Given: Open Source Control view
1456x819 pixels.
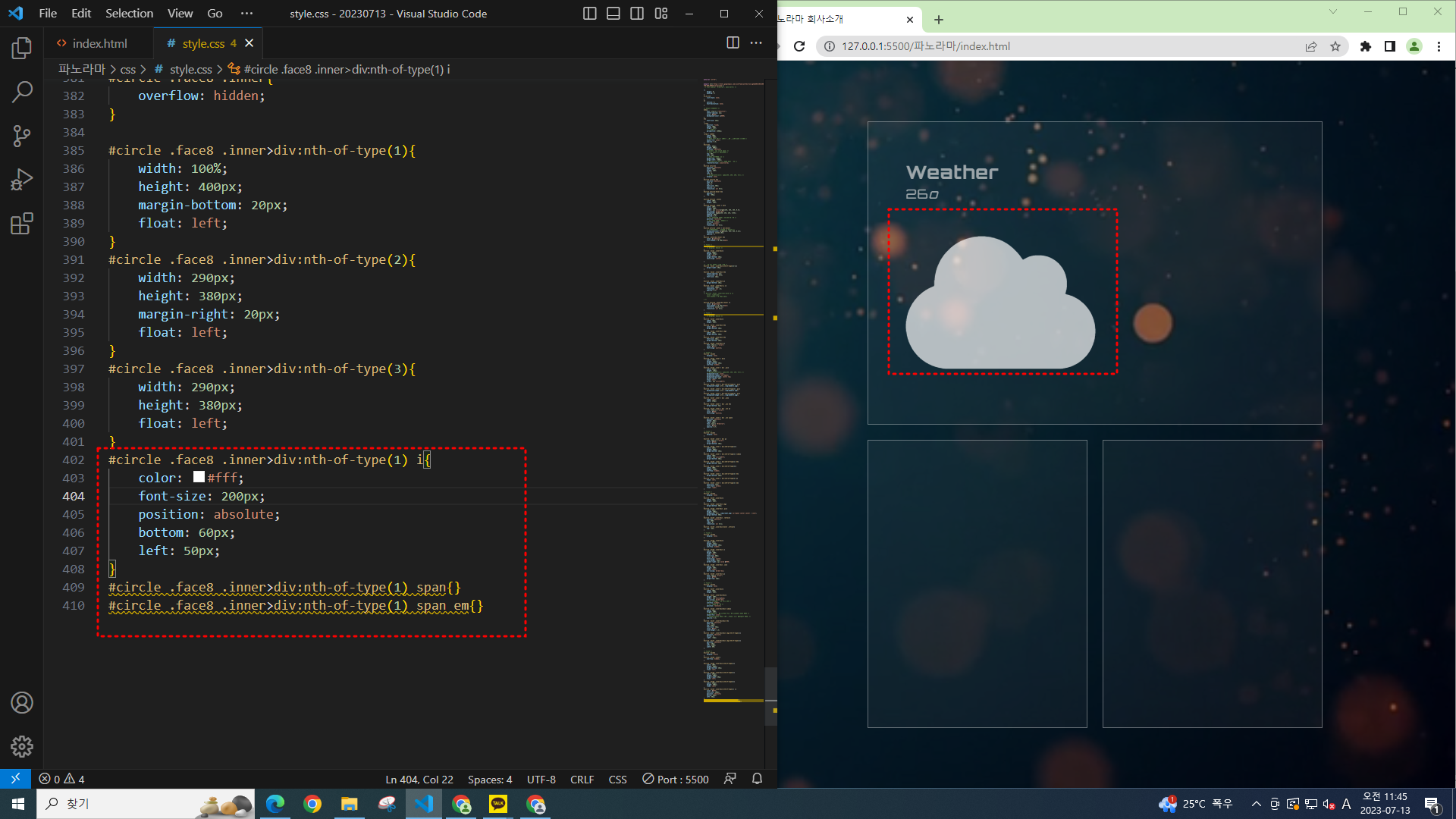Looking at the screenshot, I should pyautogui.click(x=22, y=136).
